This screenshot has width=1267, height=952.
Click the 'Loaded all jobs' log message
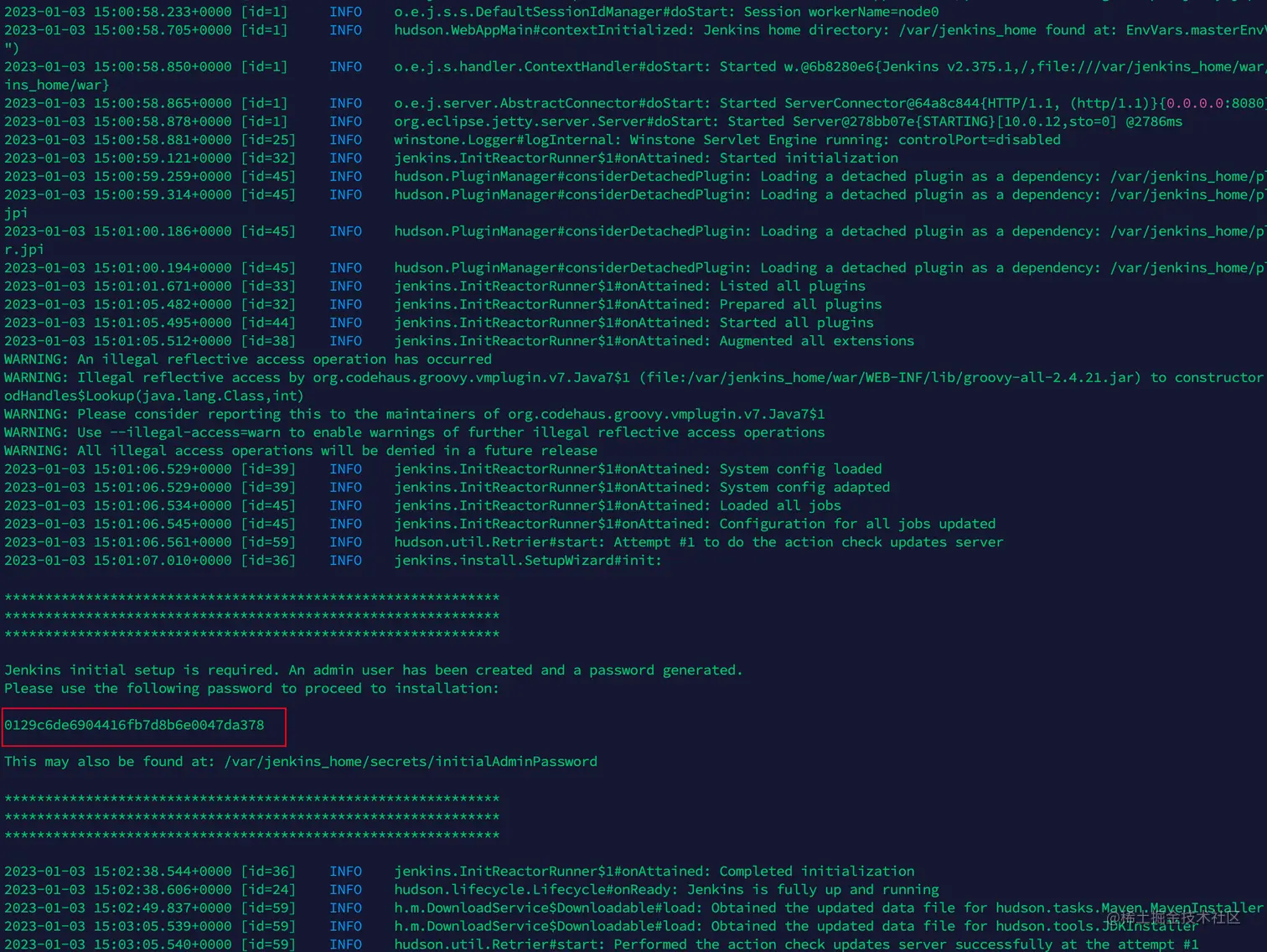click(780, 506)
